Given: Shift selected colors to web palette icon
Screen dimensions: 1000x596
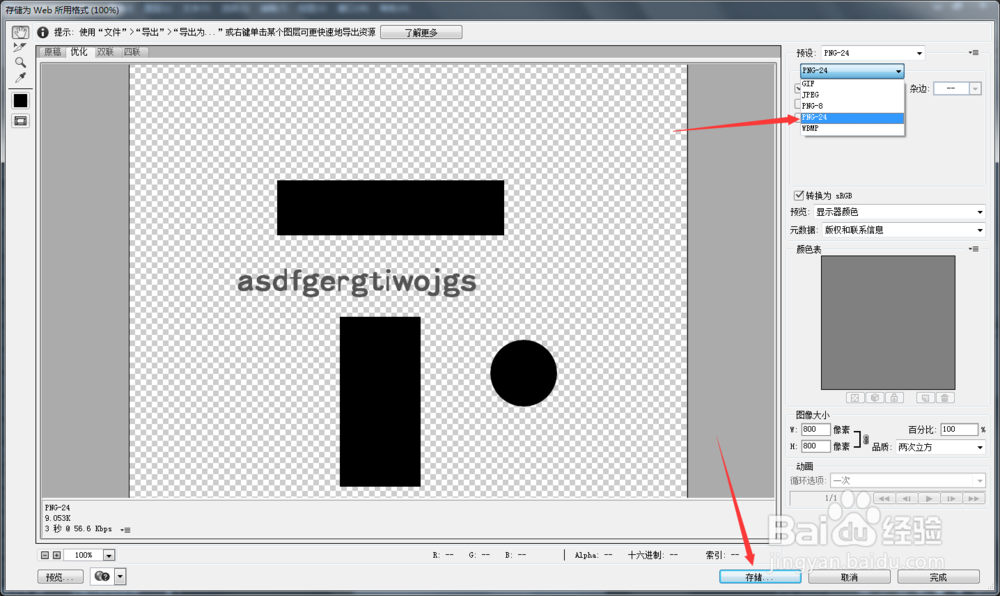Looking at the screenshot, I should (x=875, y=398).
